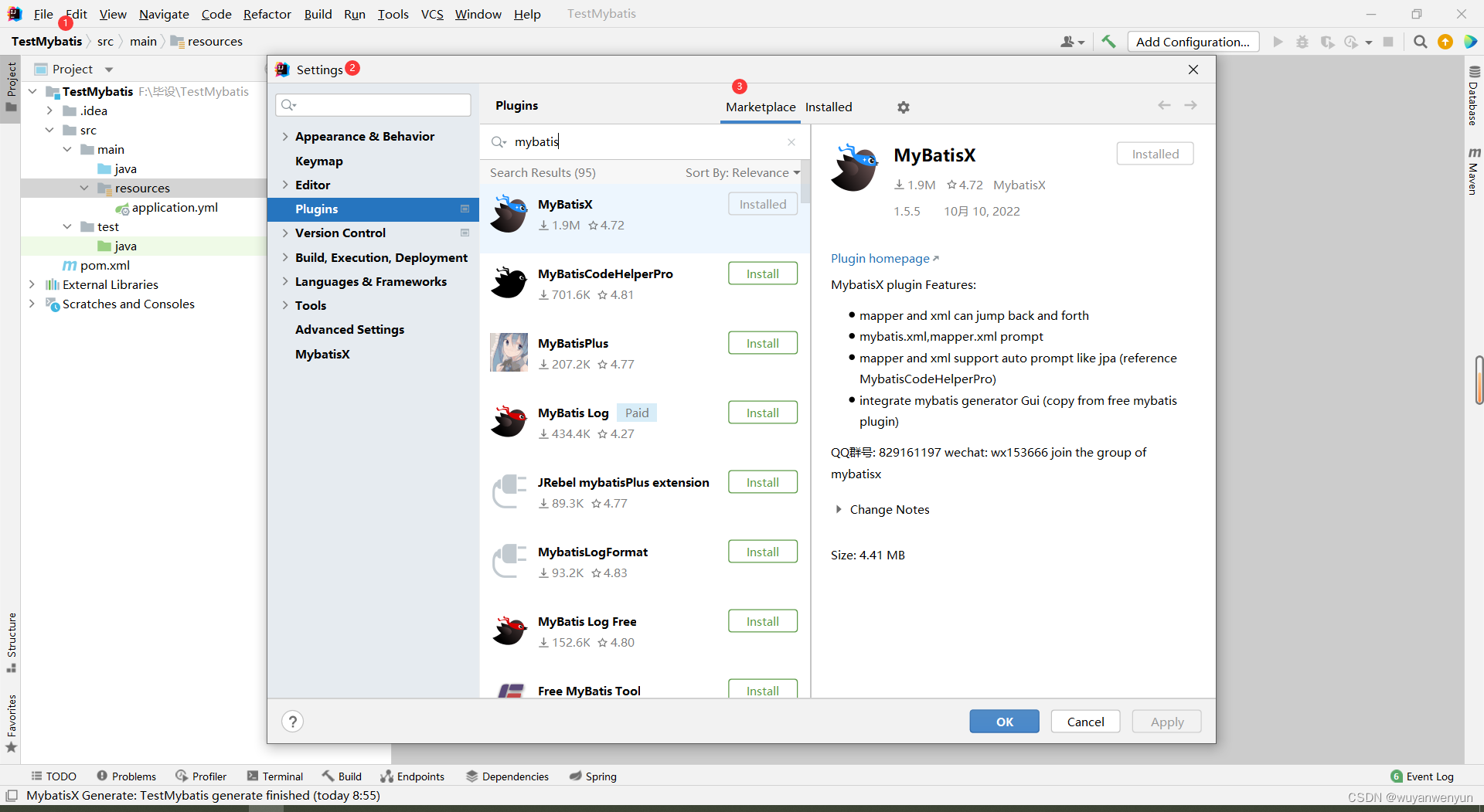Open the Spring tool window
1484x812 pixels.
593,776
